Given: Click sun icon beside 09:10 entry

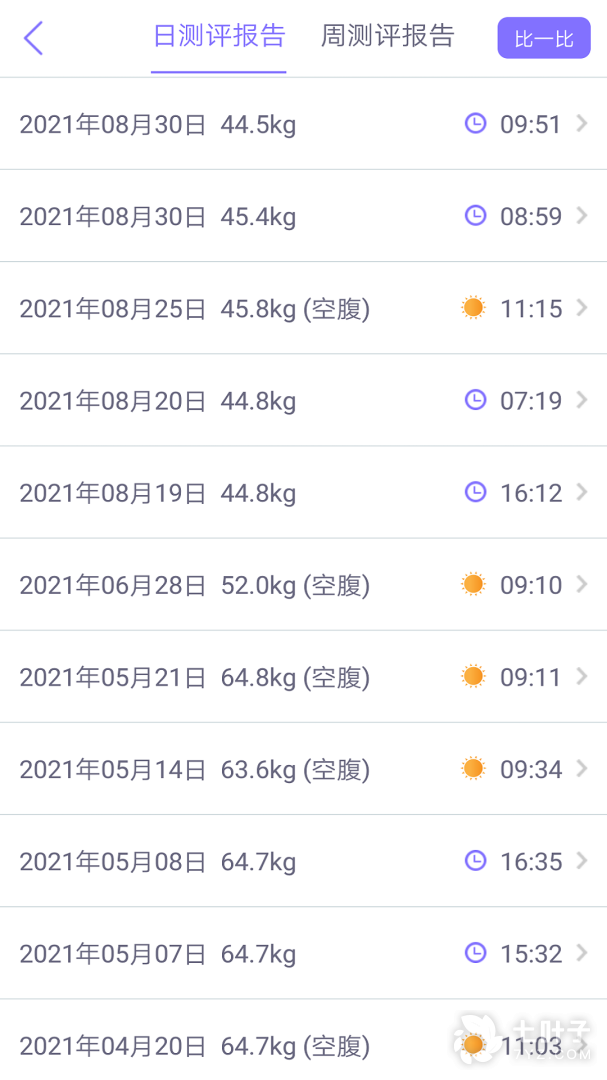Looking at the screenshot, I should (x=473, y=584).
